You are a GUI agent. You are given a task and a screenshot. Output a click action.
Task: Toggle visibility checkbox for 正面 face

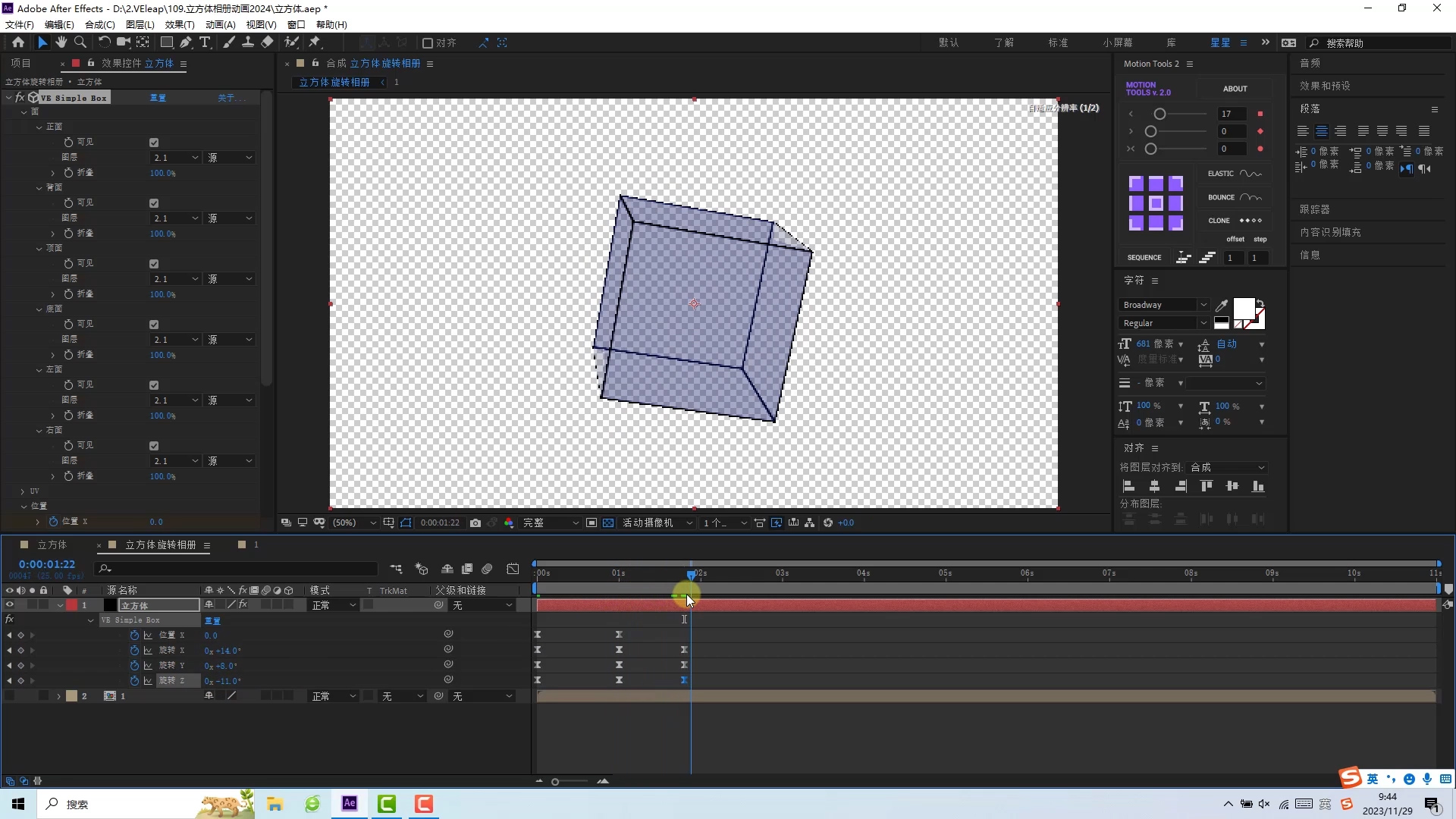coord(154,142)
